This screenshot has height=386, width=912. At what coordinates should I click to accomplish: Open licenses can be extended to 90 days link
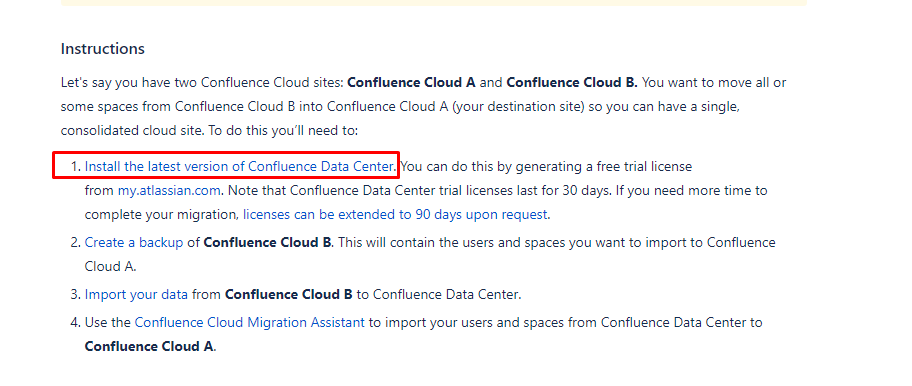click(396, 215)
